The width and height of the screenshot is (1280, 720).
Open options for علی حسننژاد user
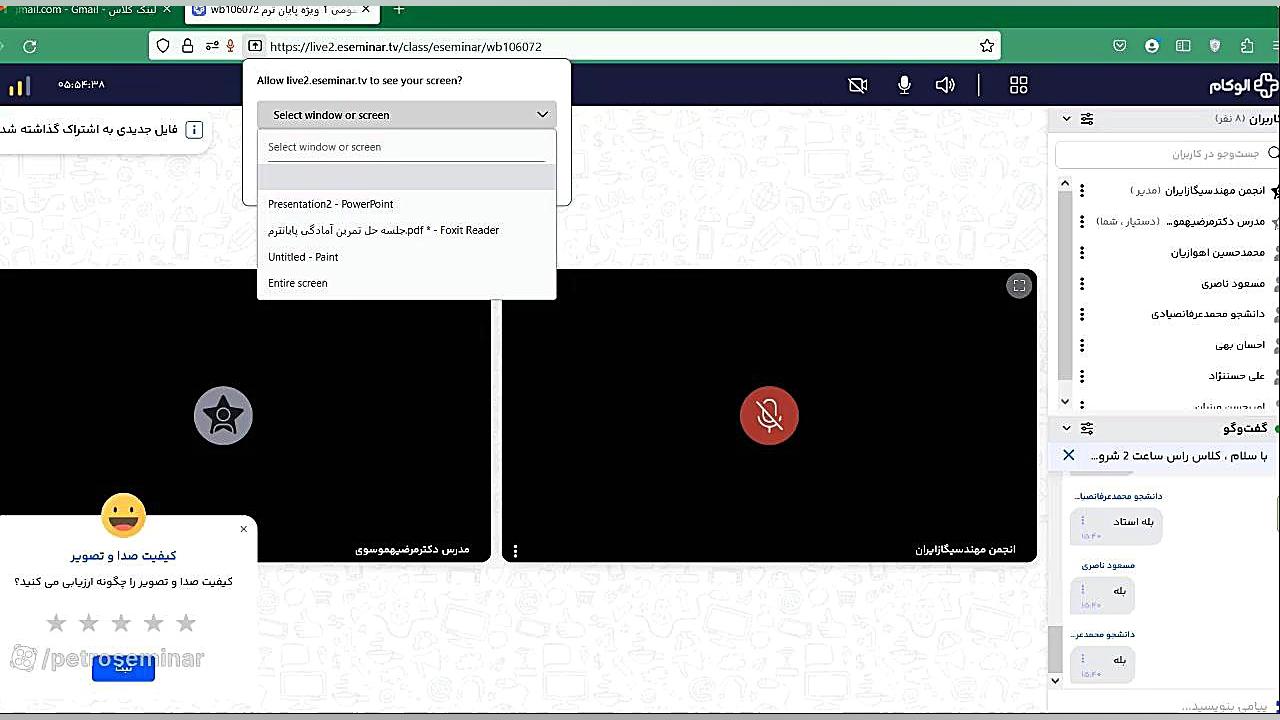1082,376
